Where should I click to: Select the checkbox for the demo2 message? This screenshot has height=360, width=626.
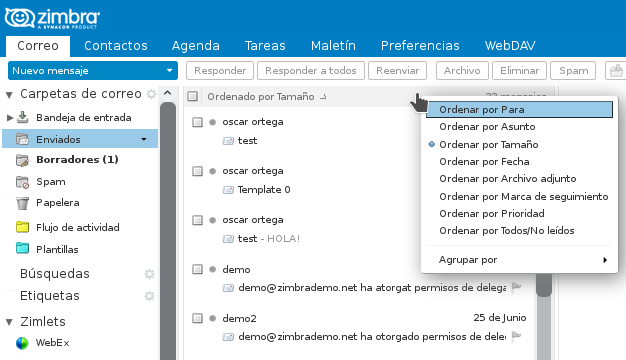coord(197,318)
